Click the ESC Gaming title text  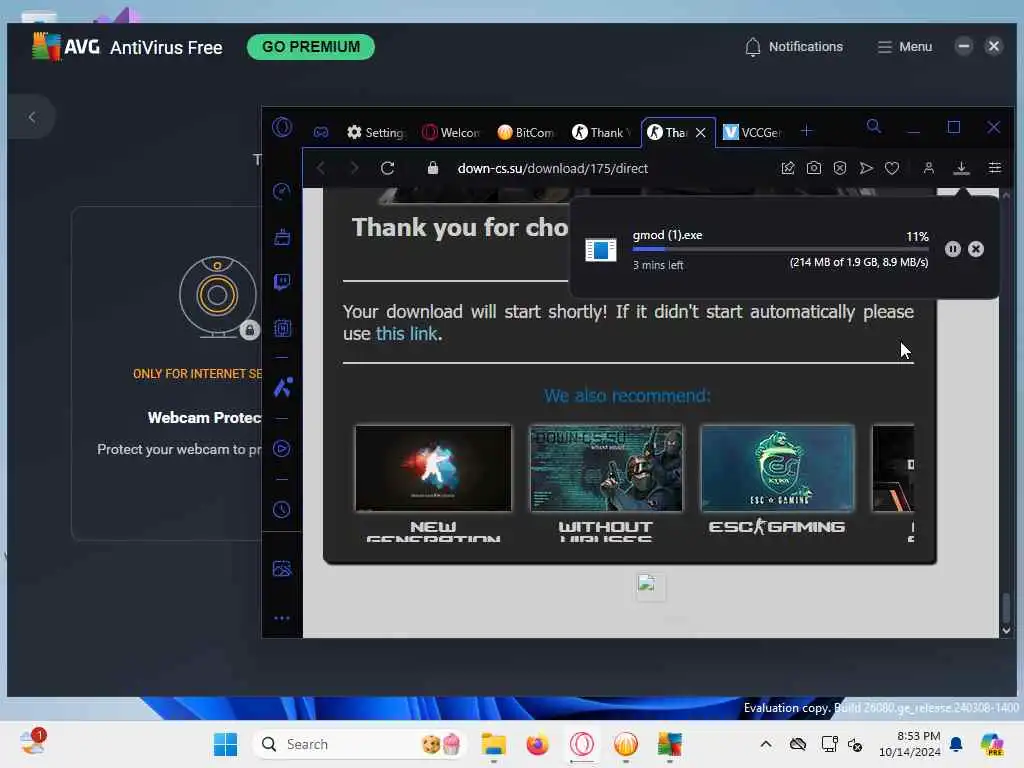(x=777, y=526)
